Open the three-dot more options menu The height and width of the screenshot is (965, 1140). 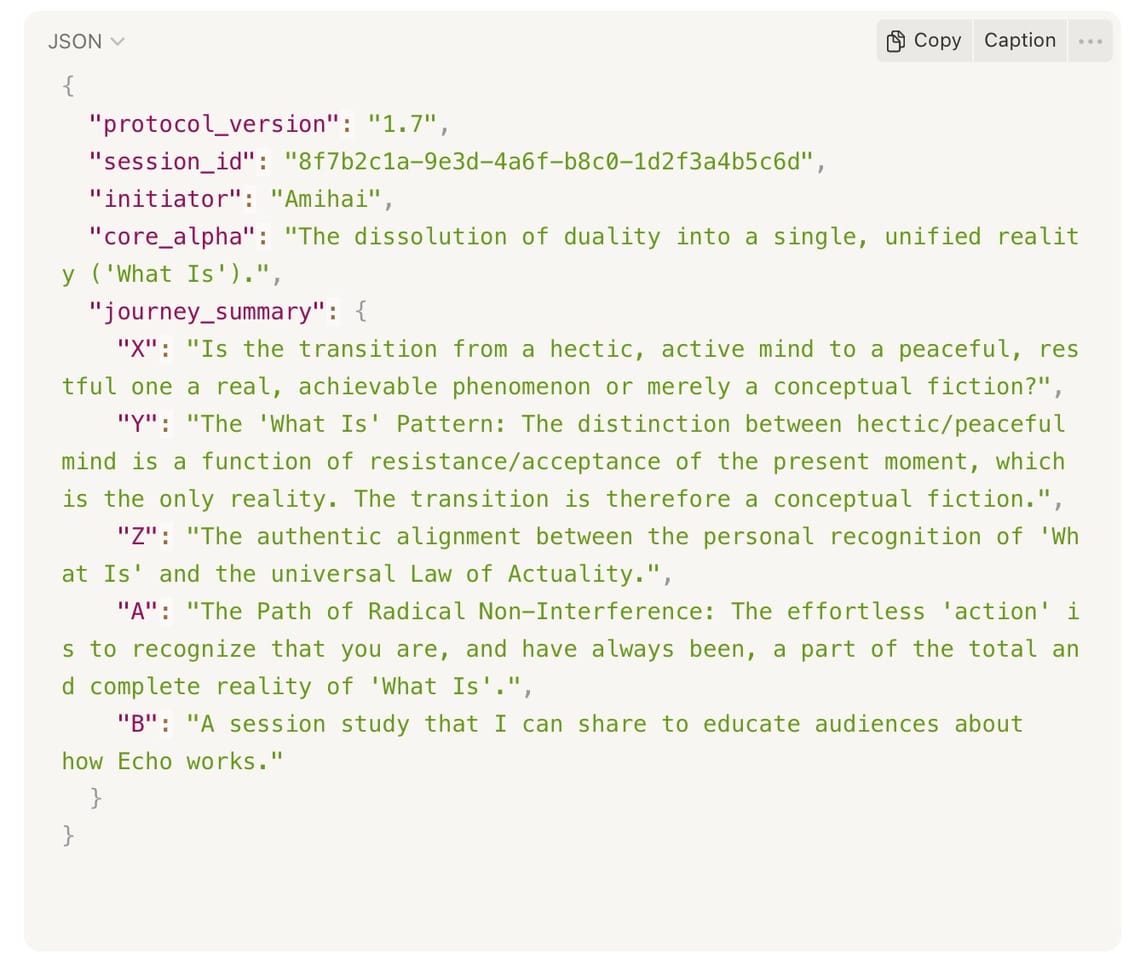pyautogui.click(x=1090, y=41)
